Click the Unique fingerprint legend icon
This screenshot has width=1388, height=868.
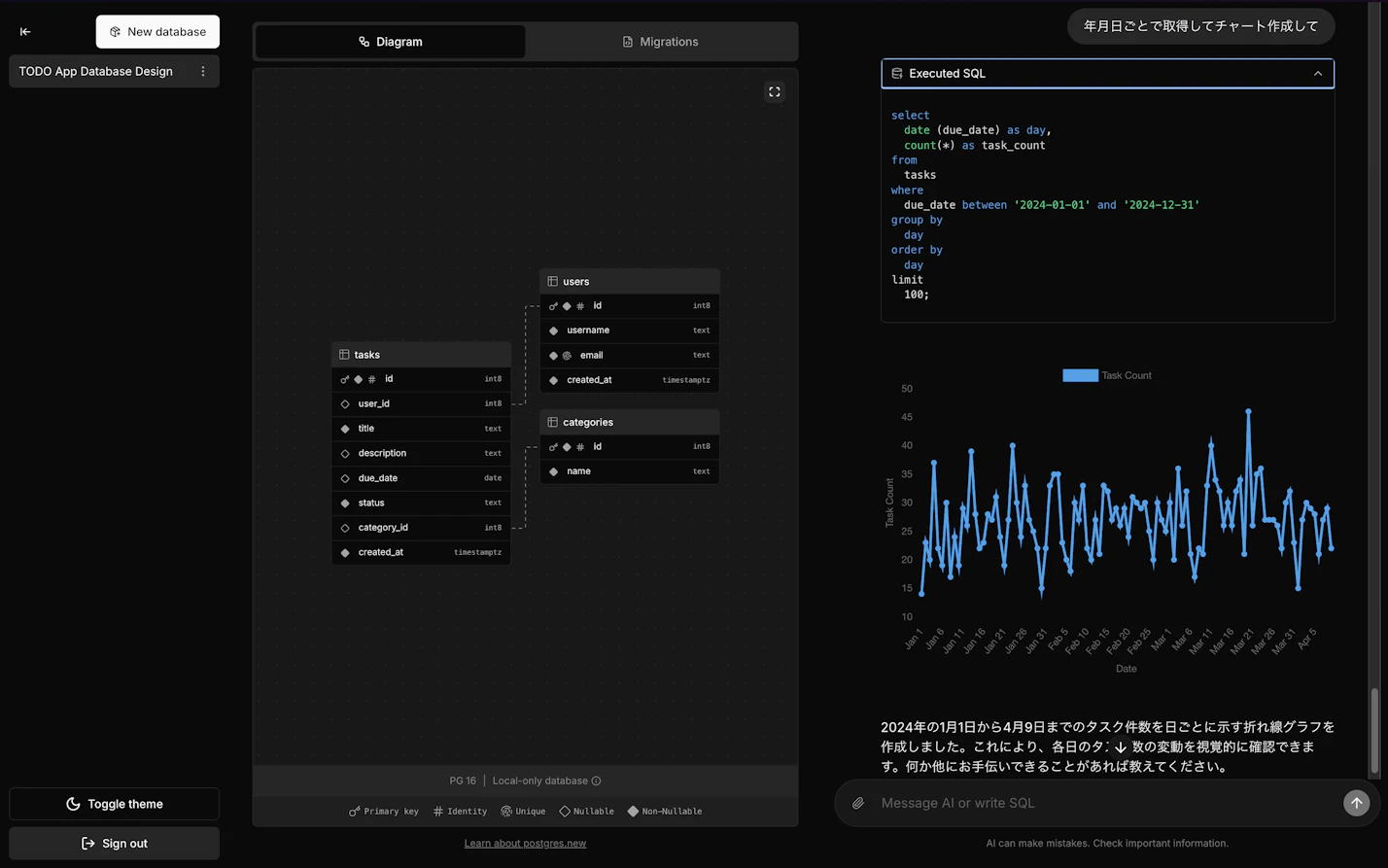(506, 811)
